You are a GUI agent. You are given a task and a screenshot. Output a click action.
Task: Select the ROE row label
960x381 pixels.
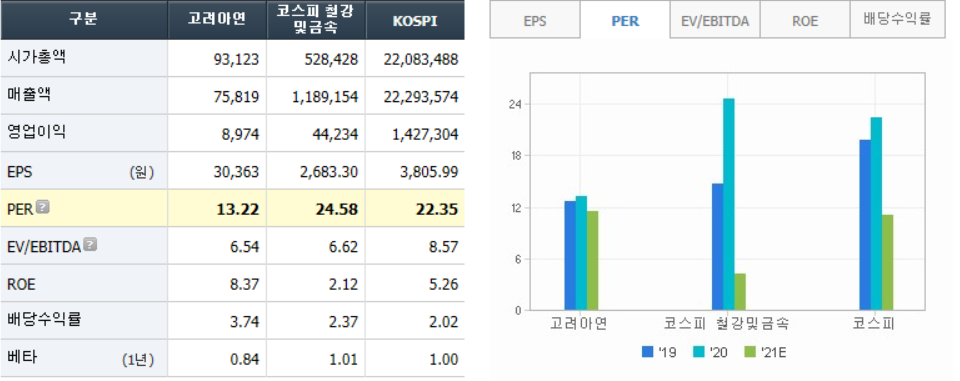pos(21,284)
